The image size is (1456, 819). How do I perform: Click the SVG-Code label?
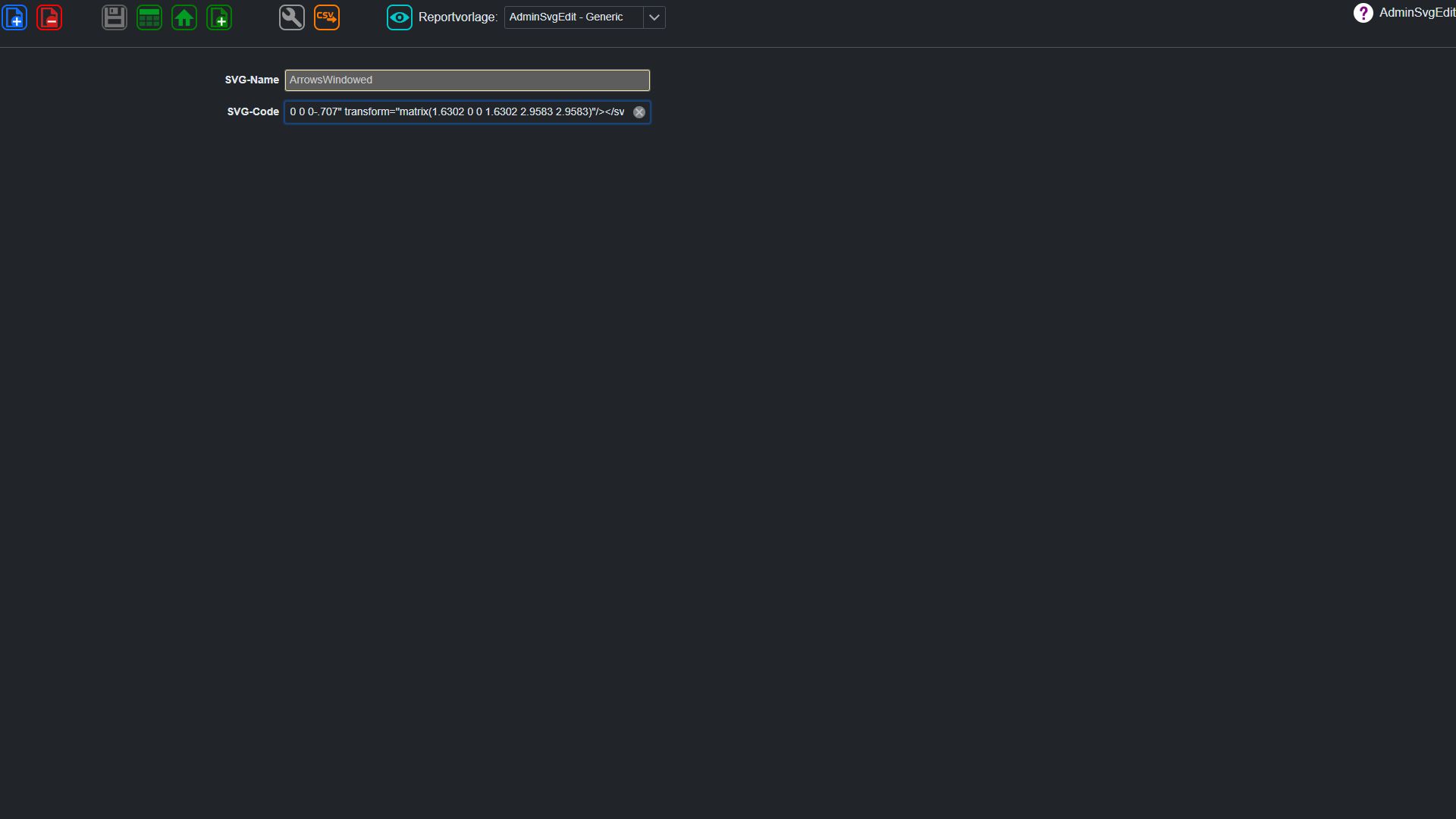[x=253, y=111]
